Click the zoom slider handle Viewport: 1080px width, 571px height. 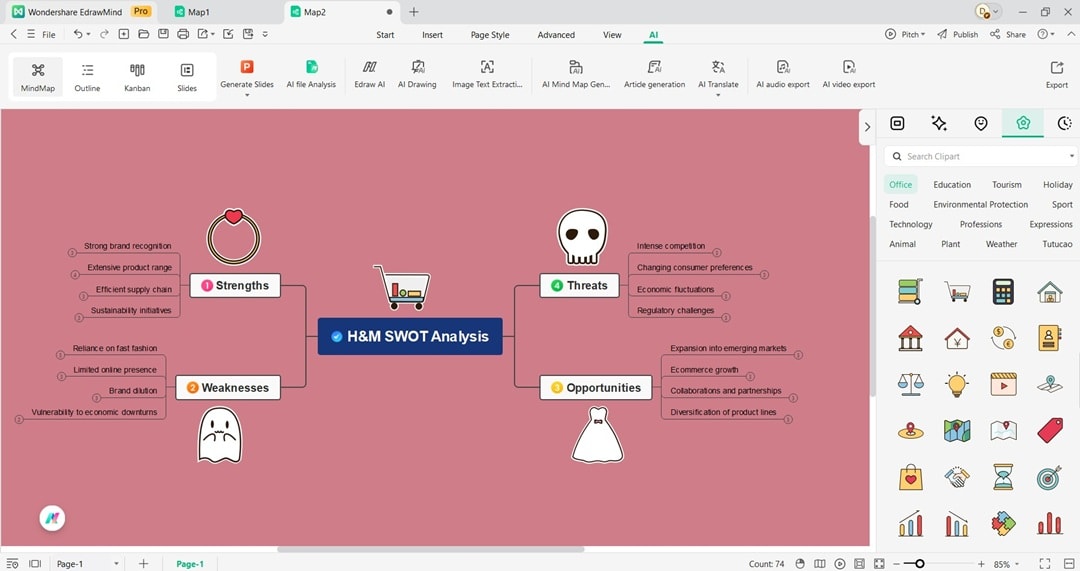[919, 563]
